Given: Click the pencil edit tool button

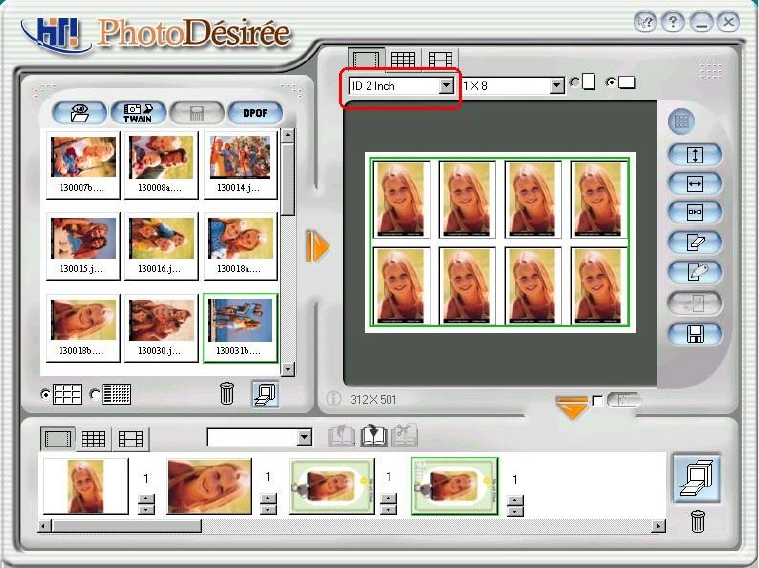Looking at the screenshot, I should tap(695, 272).
